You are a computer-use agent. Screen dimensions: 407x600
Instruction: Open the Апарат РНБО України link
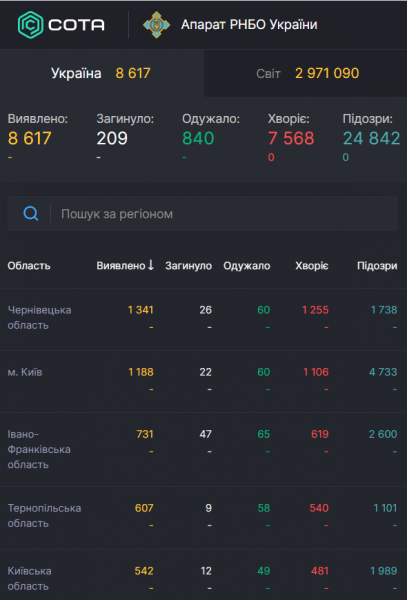click(x=249, y=25)
